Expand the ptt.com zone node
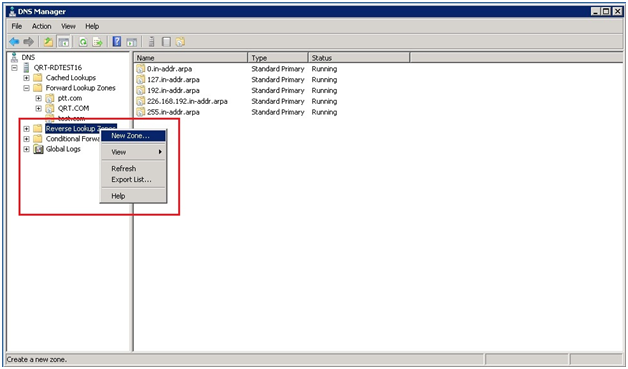The width and height of the screenshot is (628, 369). tap(38, 98)
